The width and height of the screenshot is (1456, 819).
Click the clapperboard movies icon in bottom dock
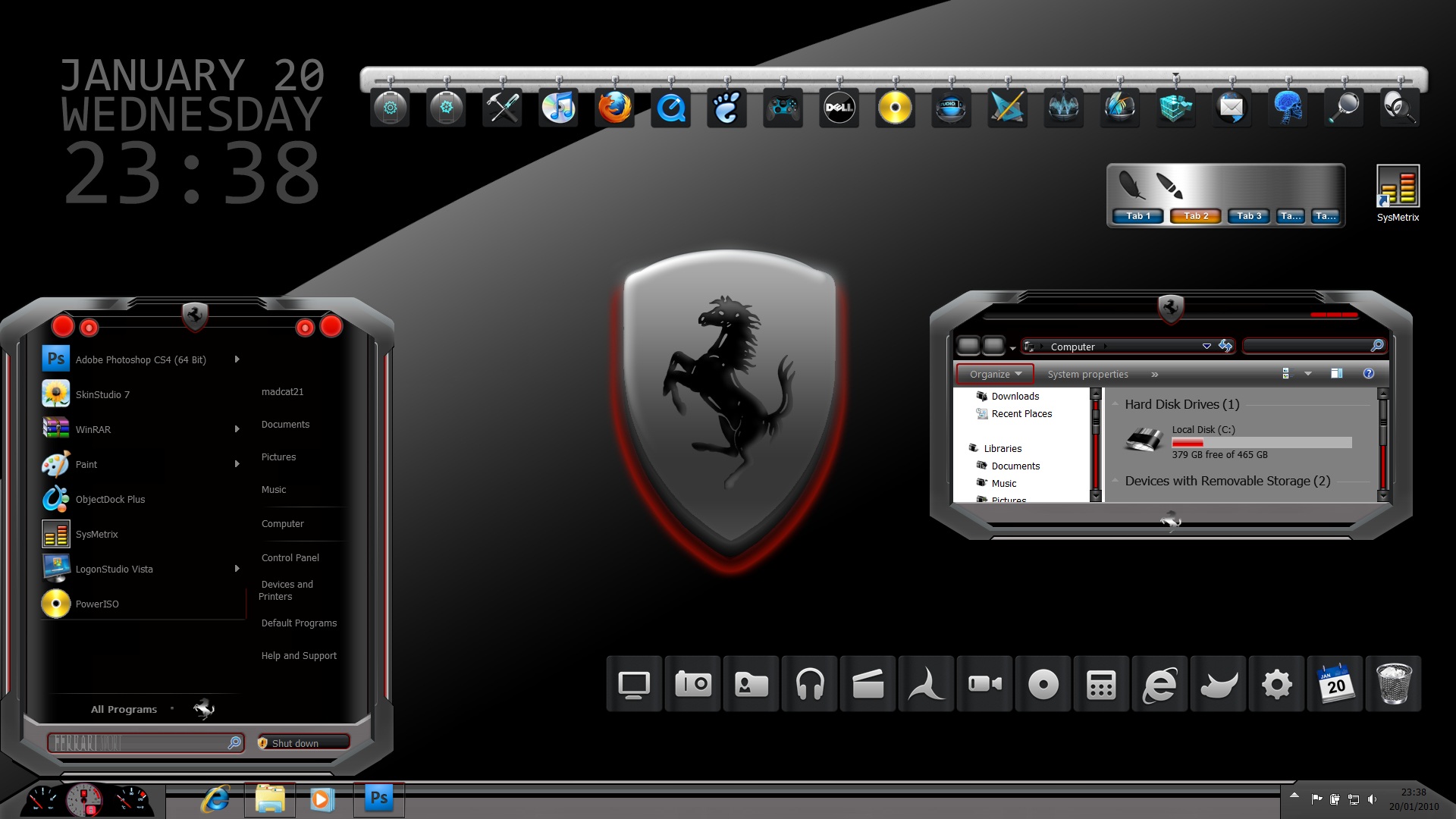(868, 684)
